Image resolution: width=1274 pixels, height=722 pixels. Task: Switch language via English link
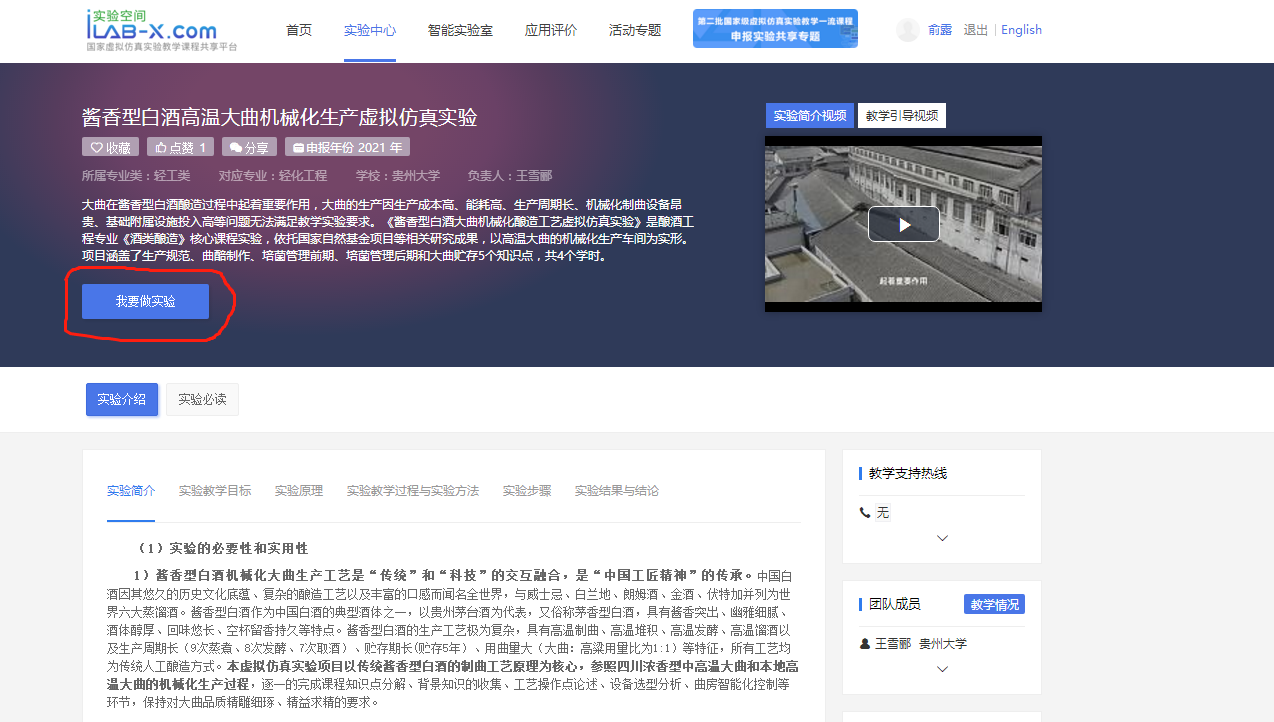point(1021,30)
